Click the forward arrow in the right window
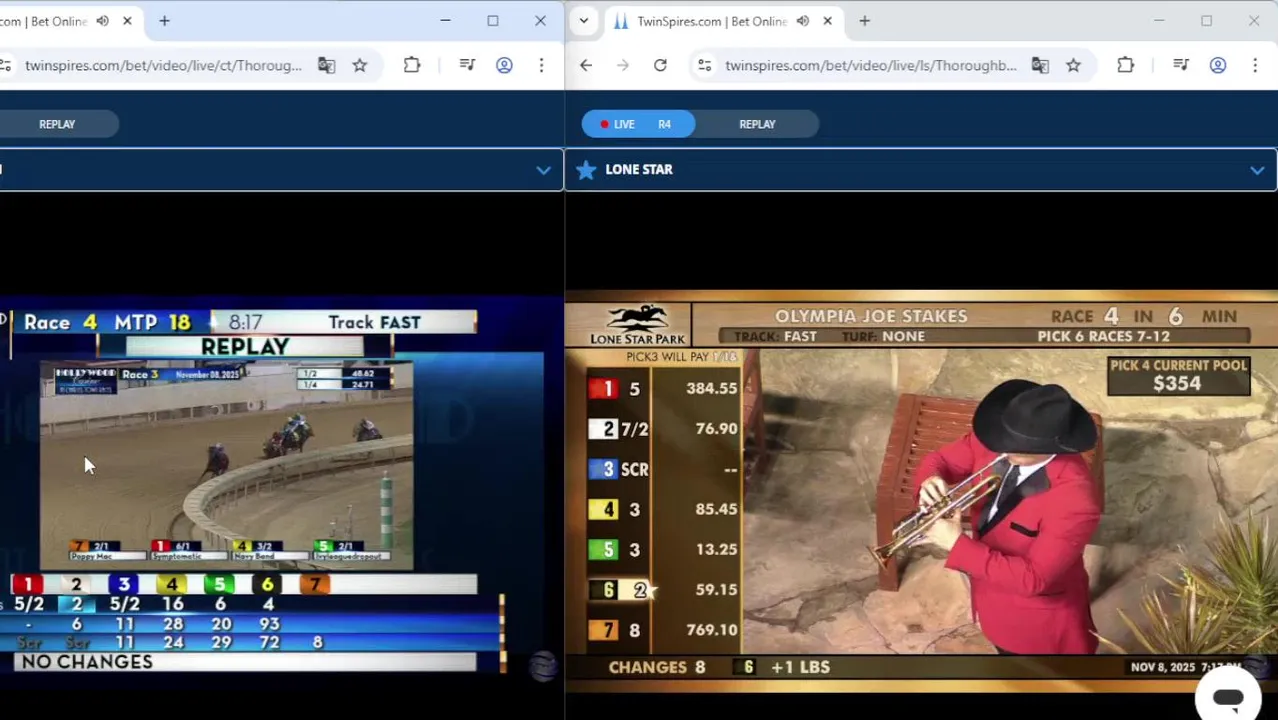Viewport: 1278px width, 720px height. click(623, 65)
